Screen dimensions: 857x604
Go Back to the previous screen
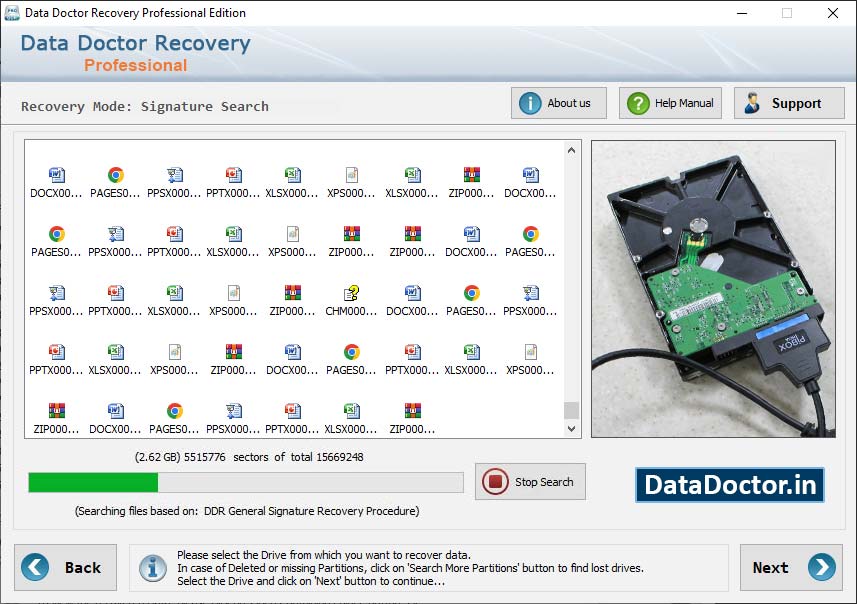66,567
